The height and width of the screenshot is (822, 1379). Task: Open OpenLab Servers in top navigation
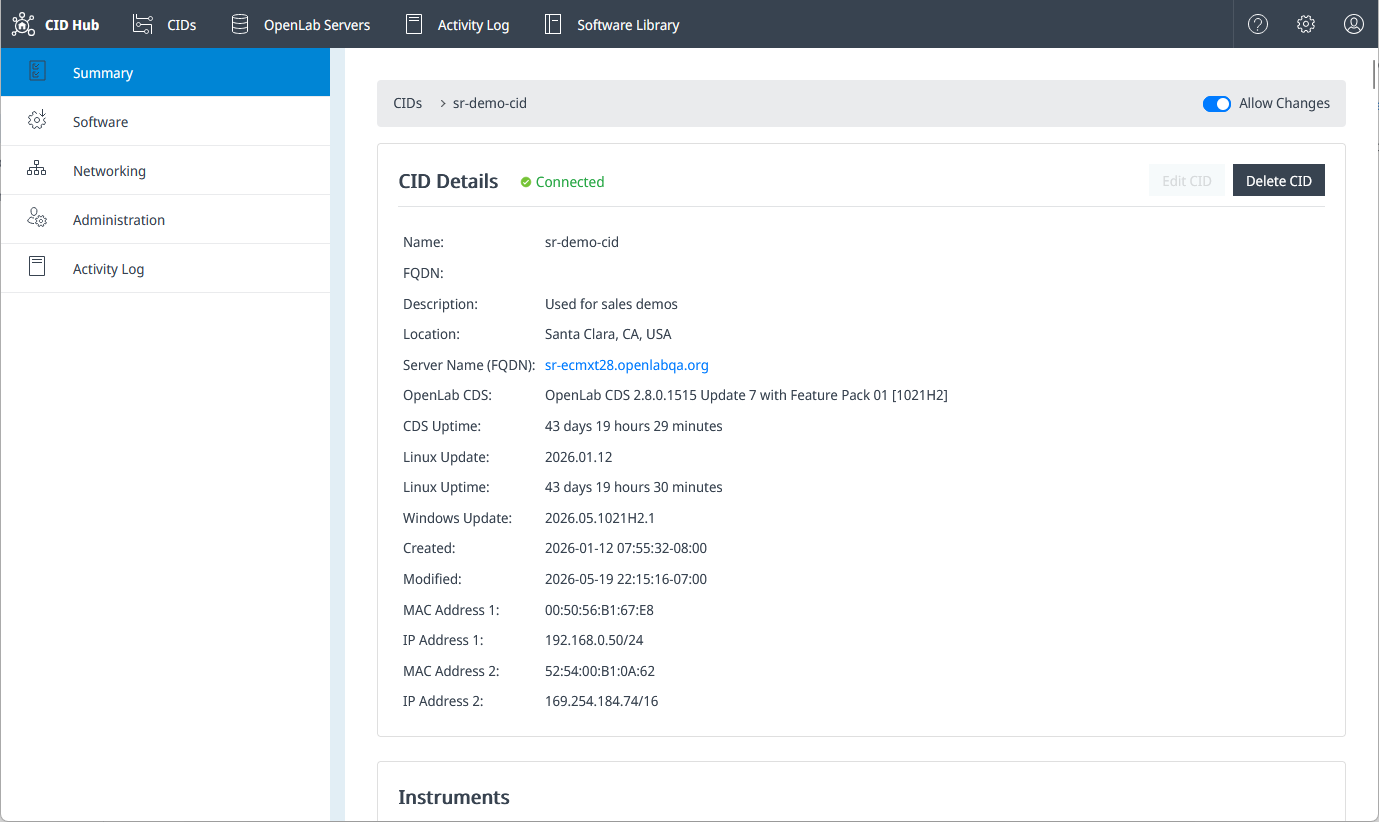coord(317,25)
